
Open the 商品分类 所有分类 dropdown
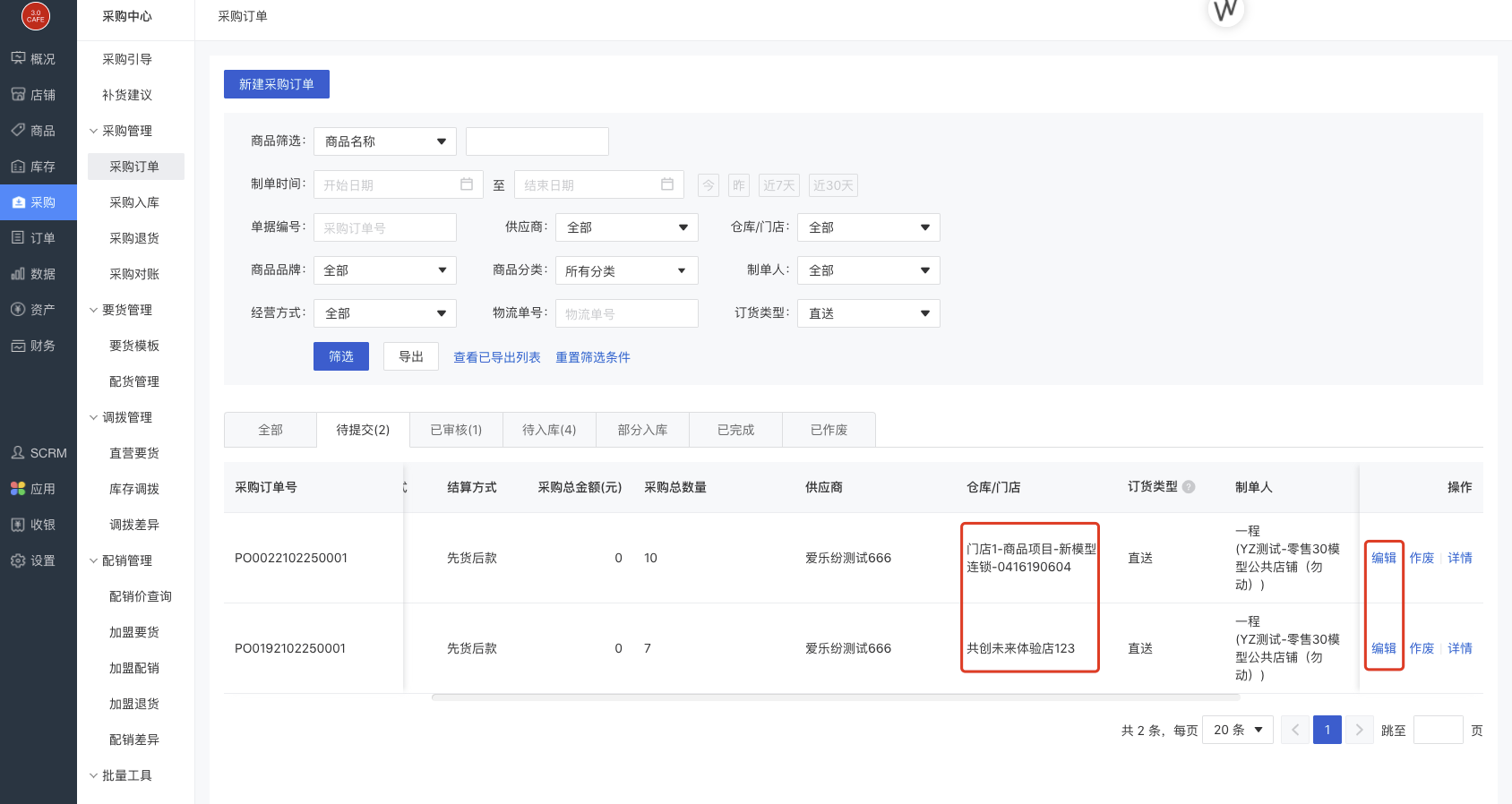click(627, 270)
